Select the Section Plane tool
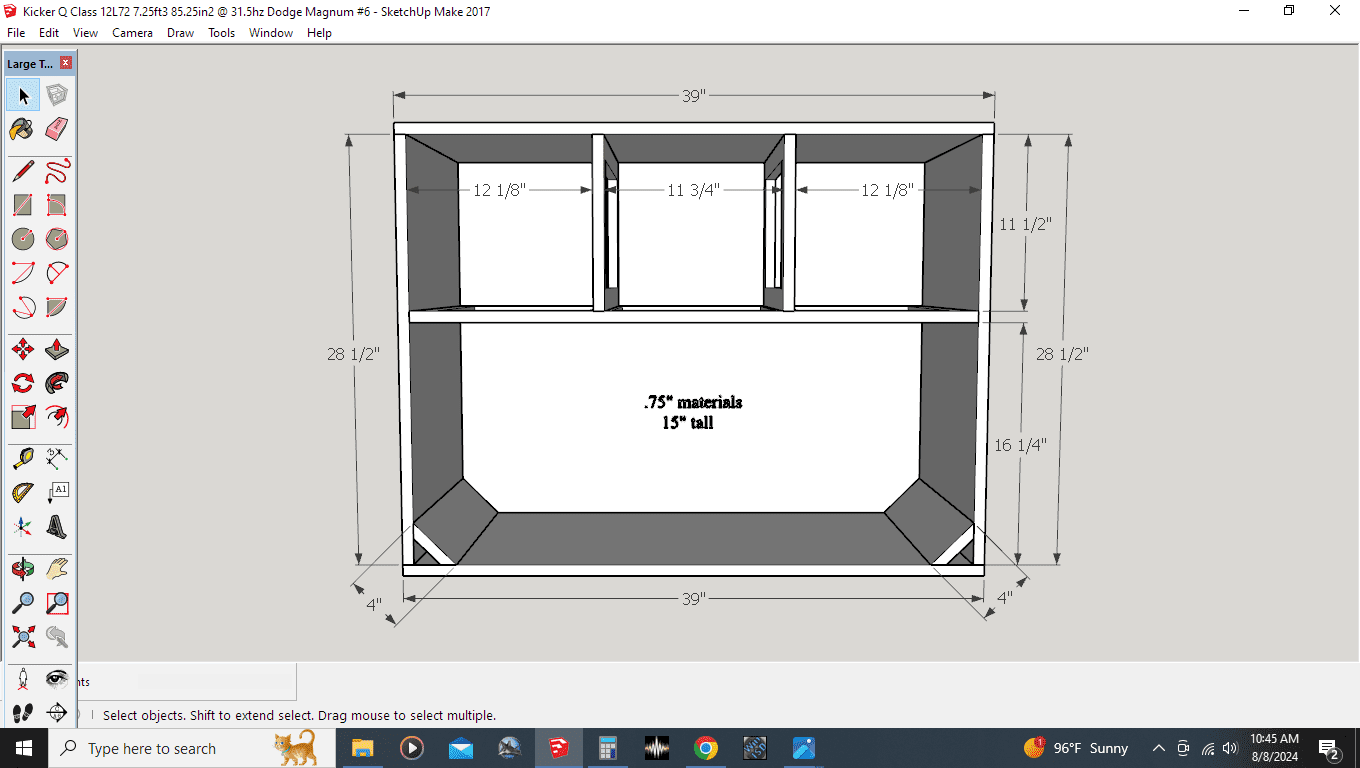This screenshot has width=1360, height=768. pyautogui.click(x=57, y=713)
